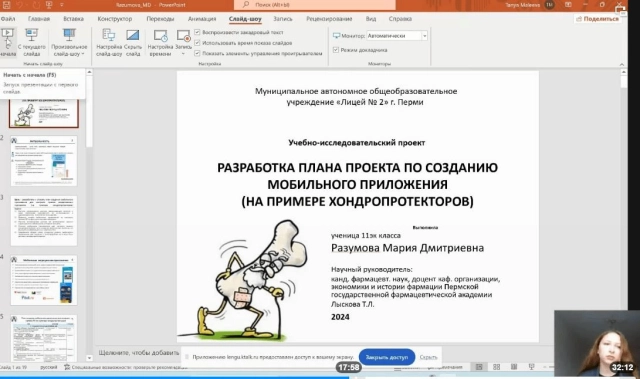Click Normal view icon in status bar
Image resolution: width=640 pixels, height=379 pixels.
(479, 367)
